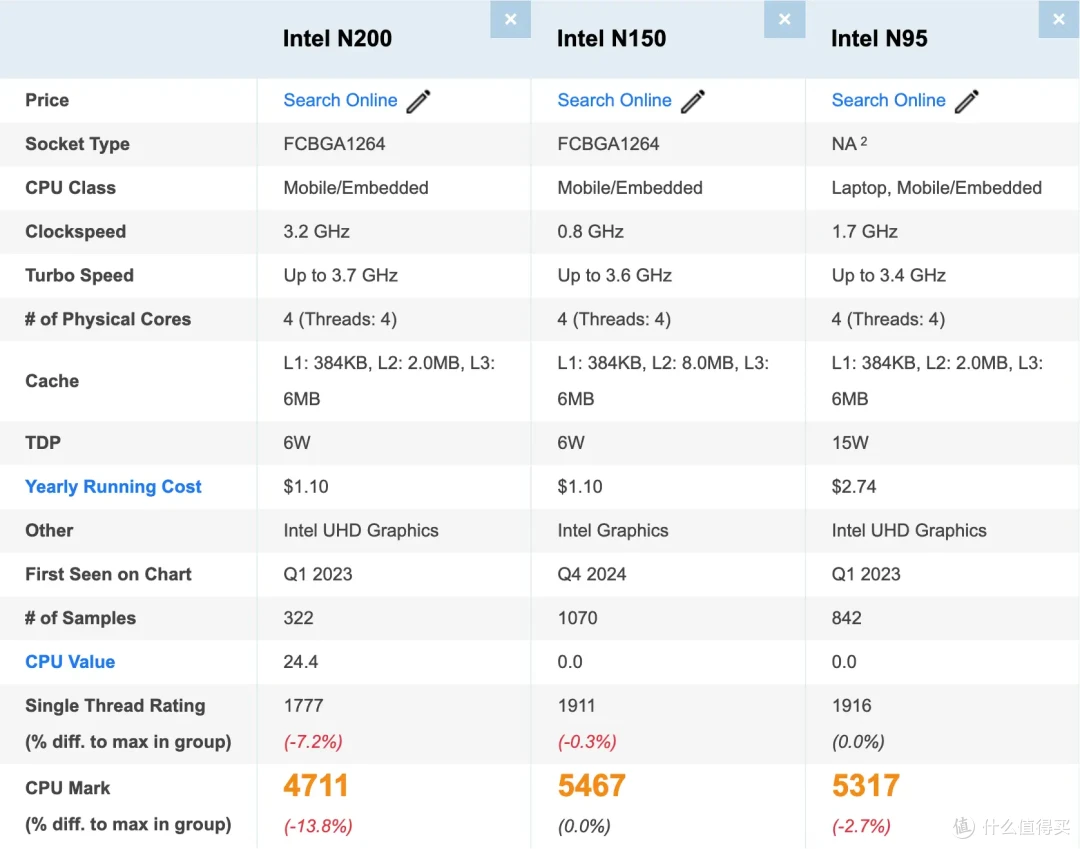Select the N200 CPU Mark score 4711
The height and width of the screenshot is (849, 1080).
click(316, 786)
